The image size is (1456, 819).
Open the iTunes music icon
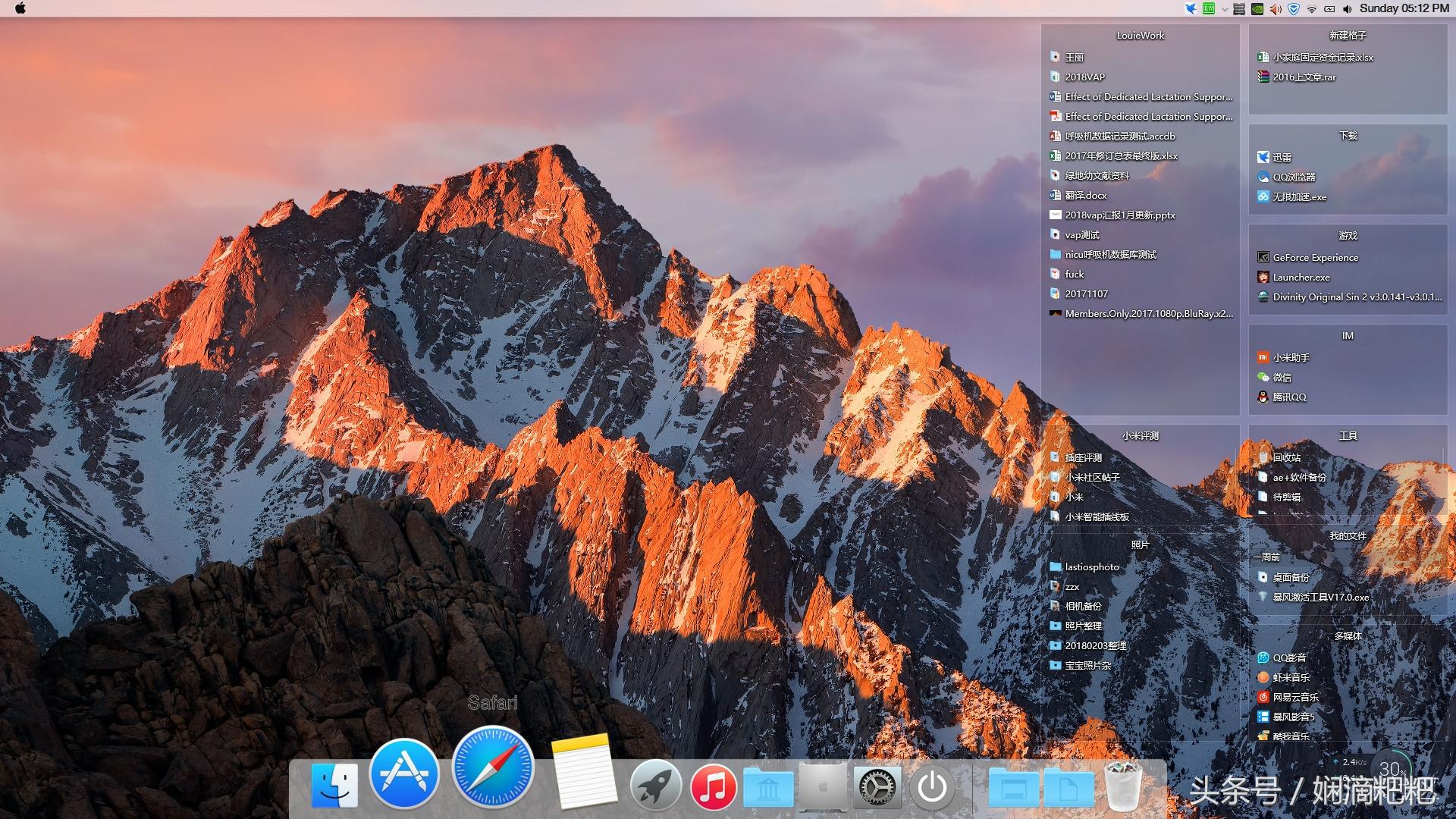pos(713,786)
